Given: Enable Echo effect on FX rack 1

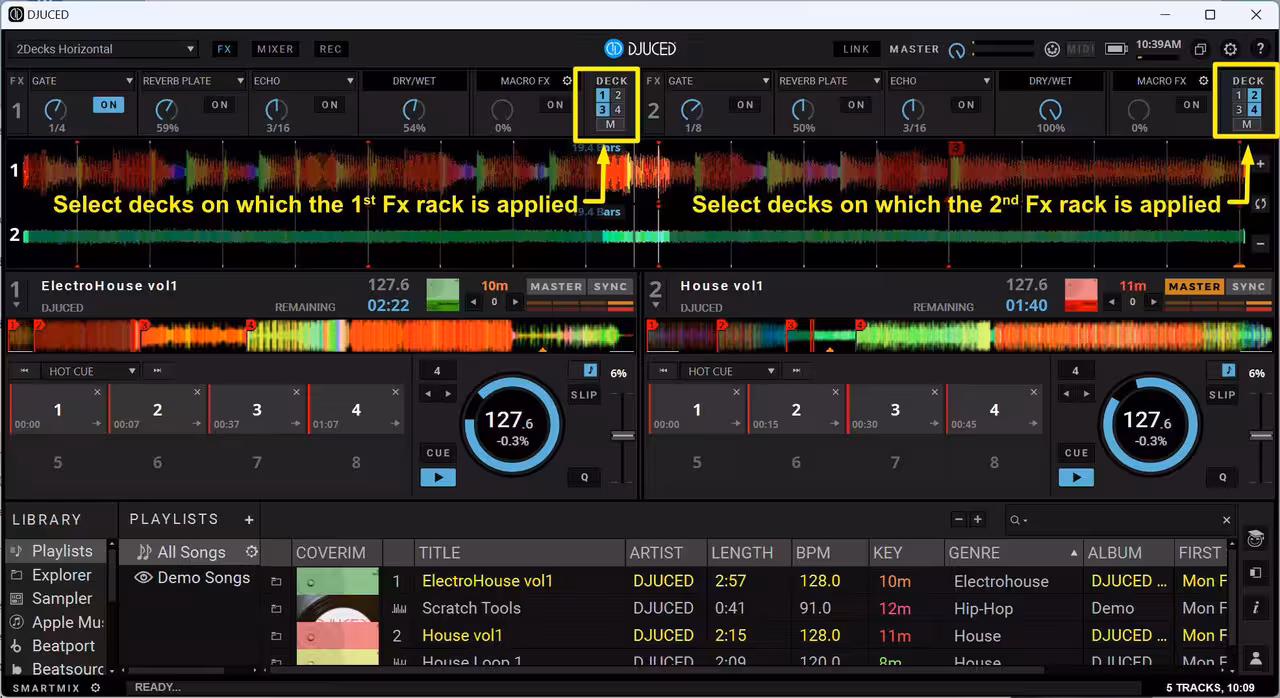Looking at the screenshot, I should point(329,104).
